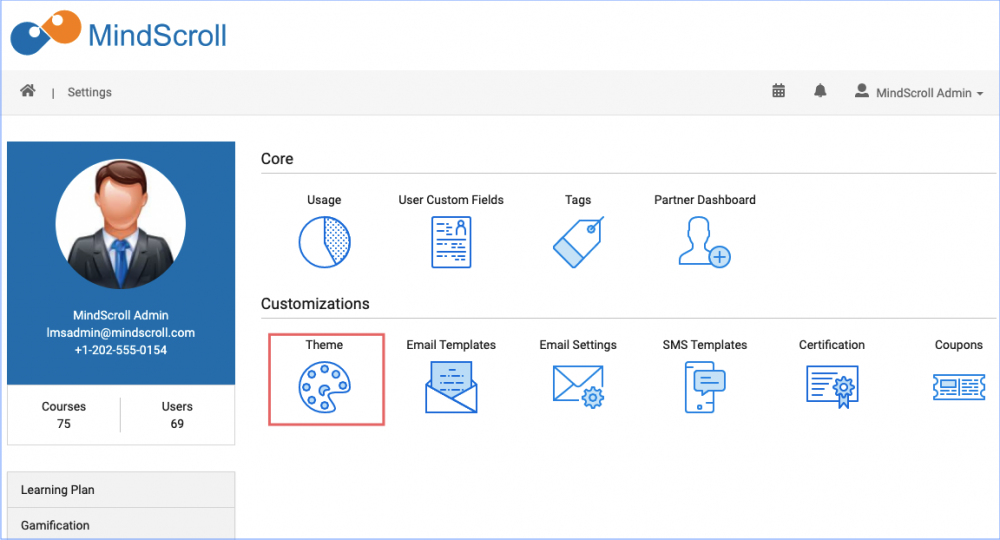
Task: Open the calendar icon in header
Action: [779, 91]
